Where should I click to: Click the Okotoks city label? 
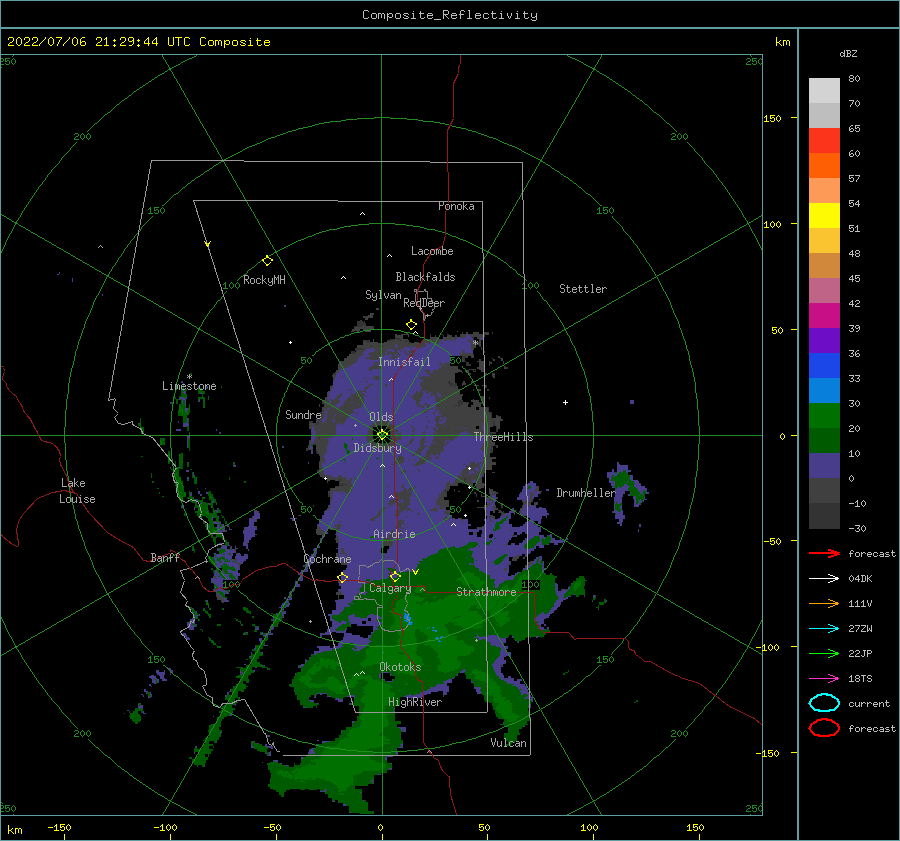pos(400,667)
